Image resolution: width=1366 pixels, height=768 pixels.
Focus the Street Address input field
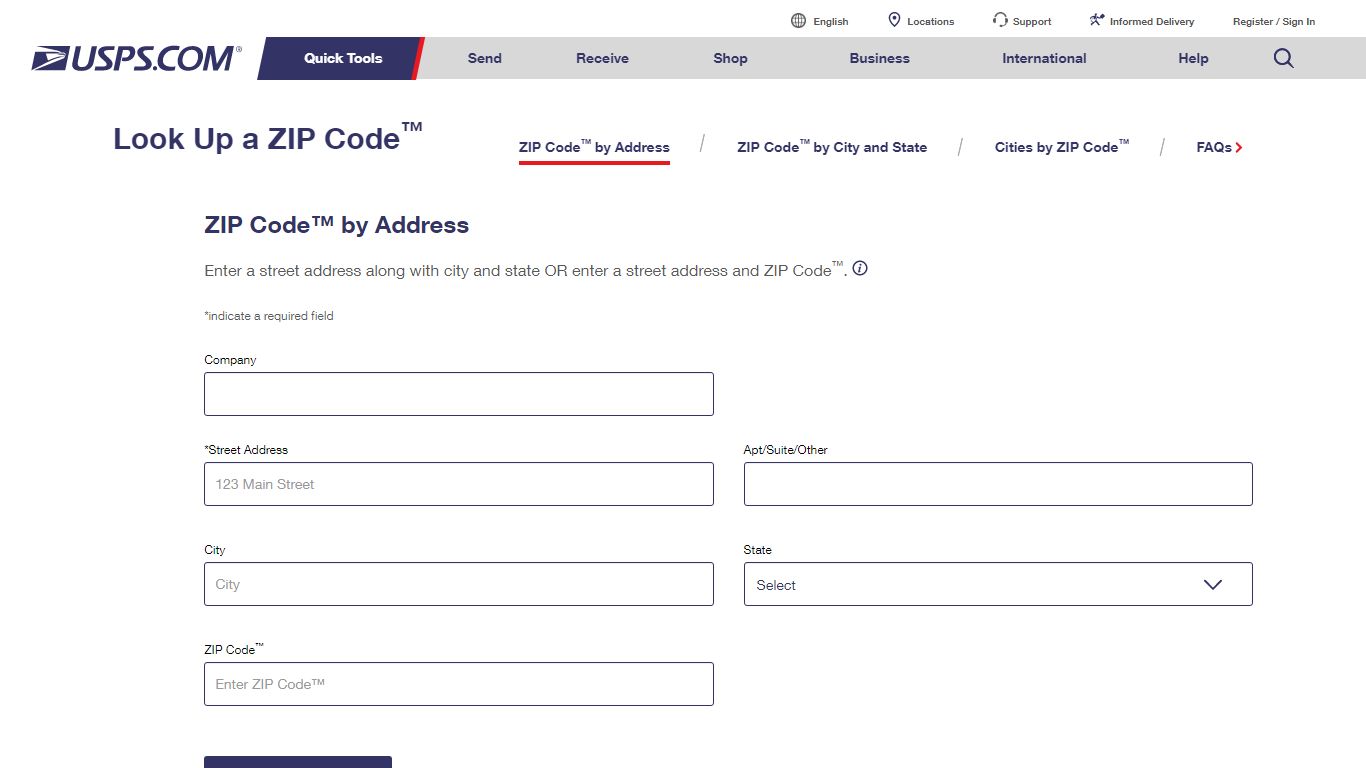pos(459,484)
